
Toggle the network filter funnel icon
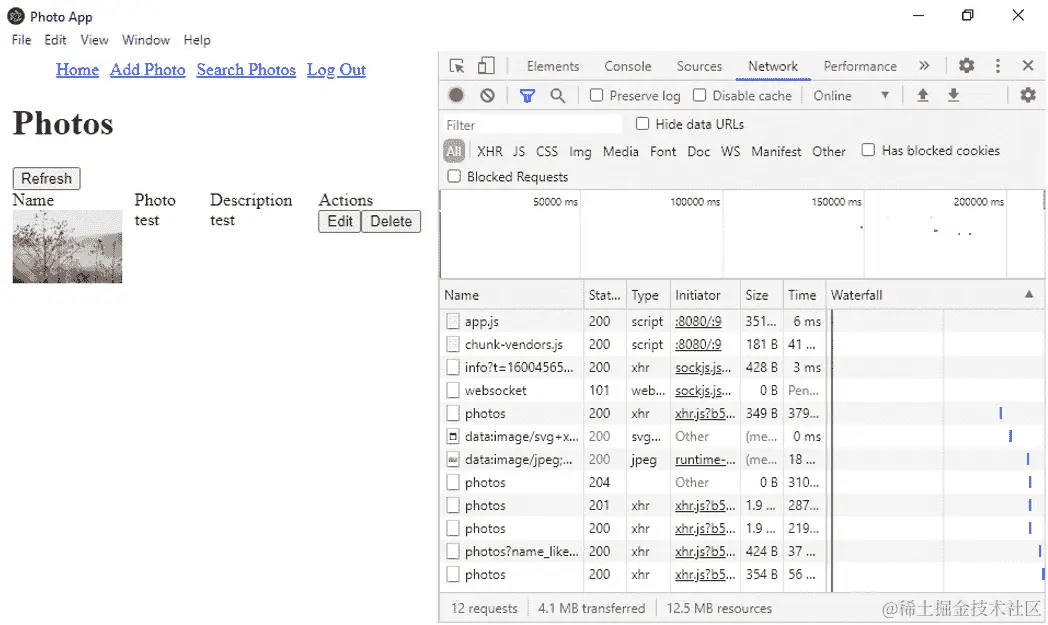[527, 96]
